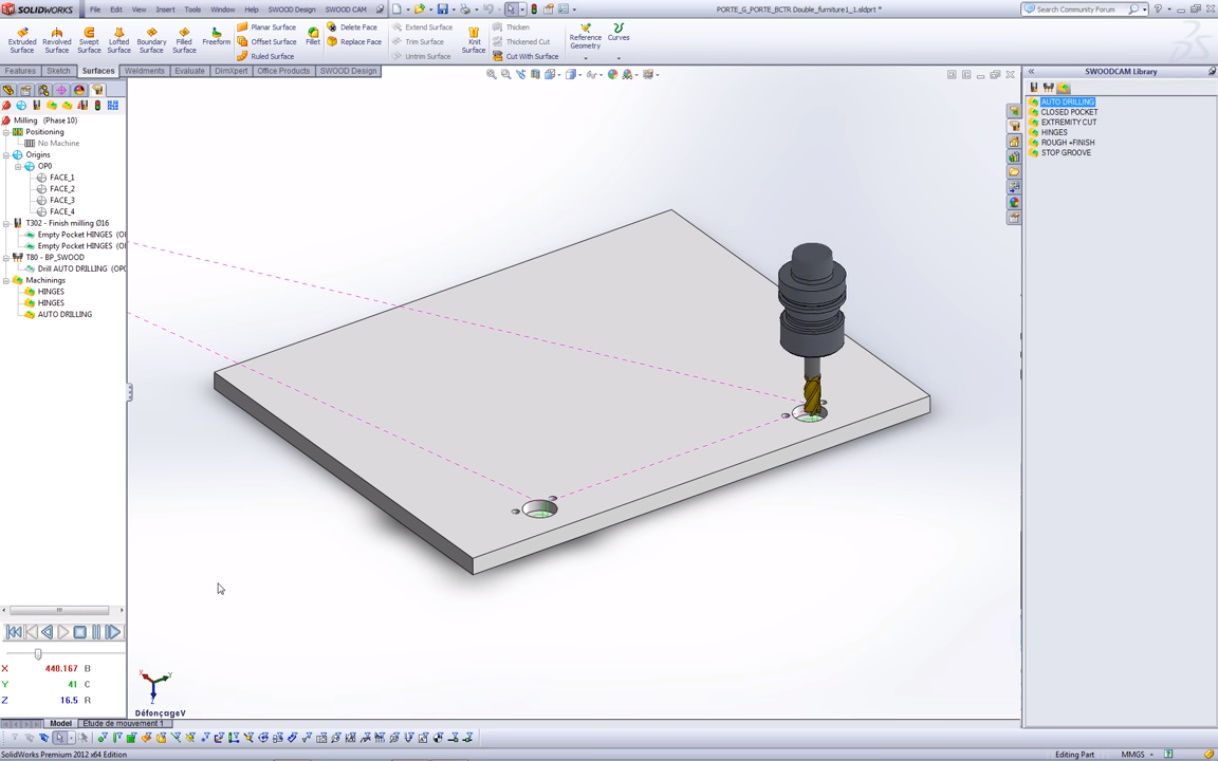The width and height of the screenshot is (1218, 761).
Task: Activate the Freeform surface tool
Action: [216, 38]
